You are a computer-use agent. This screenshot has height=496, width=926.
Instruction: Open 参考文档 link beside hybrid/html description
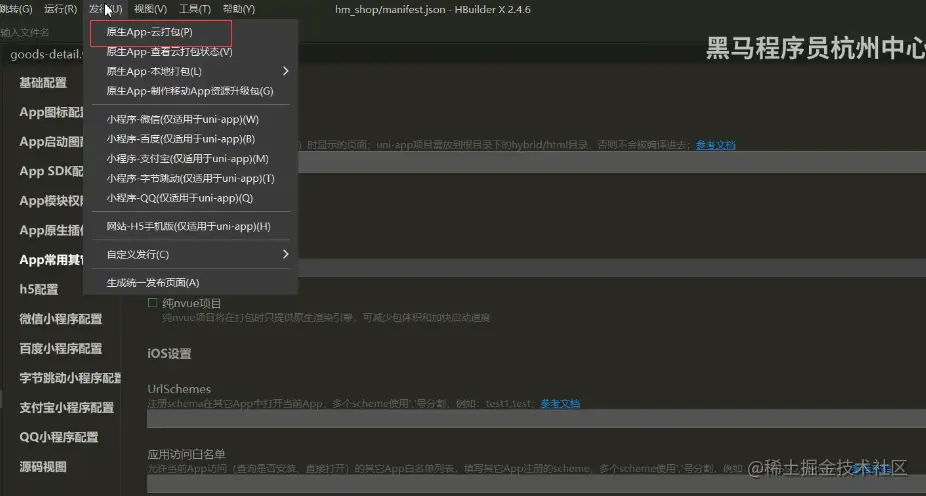pos(716,145)
